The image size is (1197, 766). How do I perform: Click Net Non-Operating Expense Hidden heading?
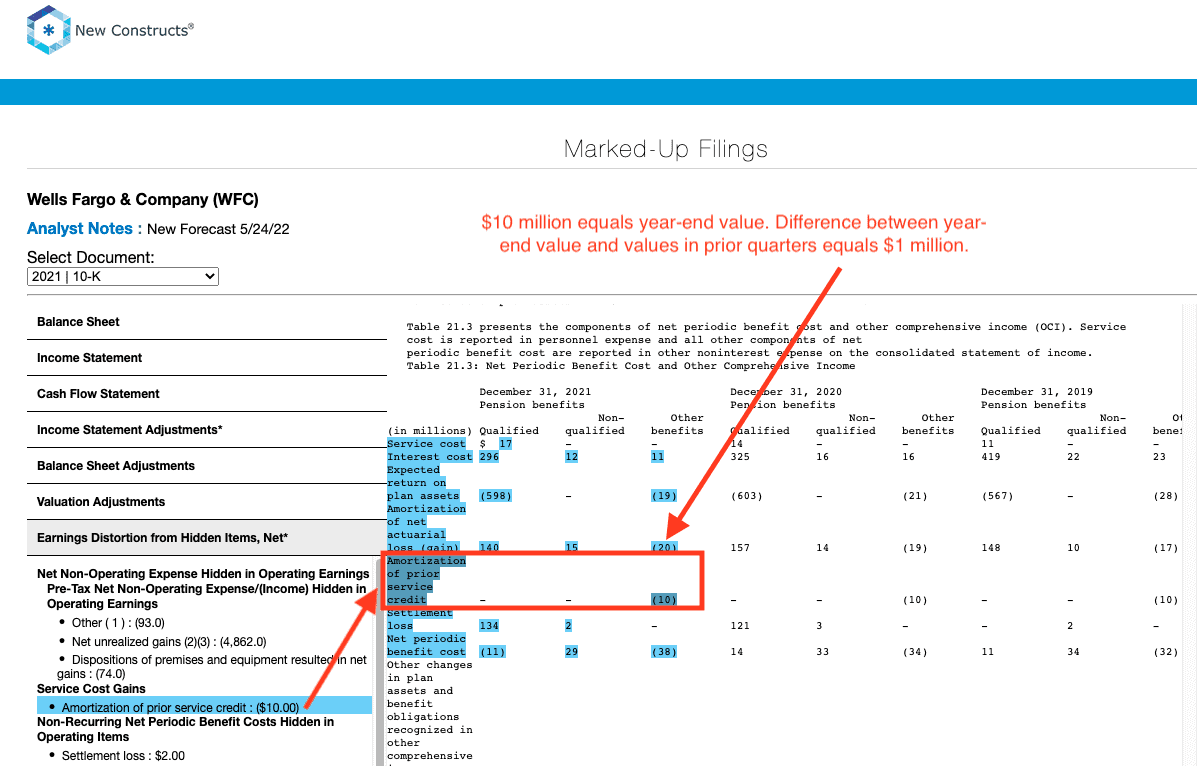(x=203, y=574)
